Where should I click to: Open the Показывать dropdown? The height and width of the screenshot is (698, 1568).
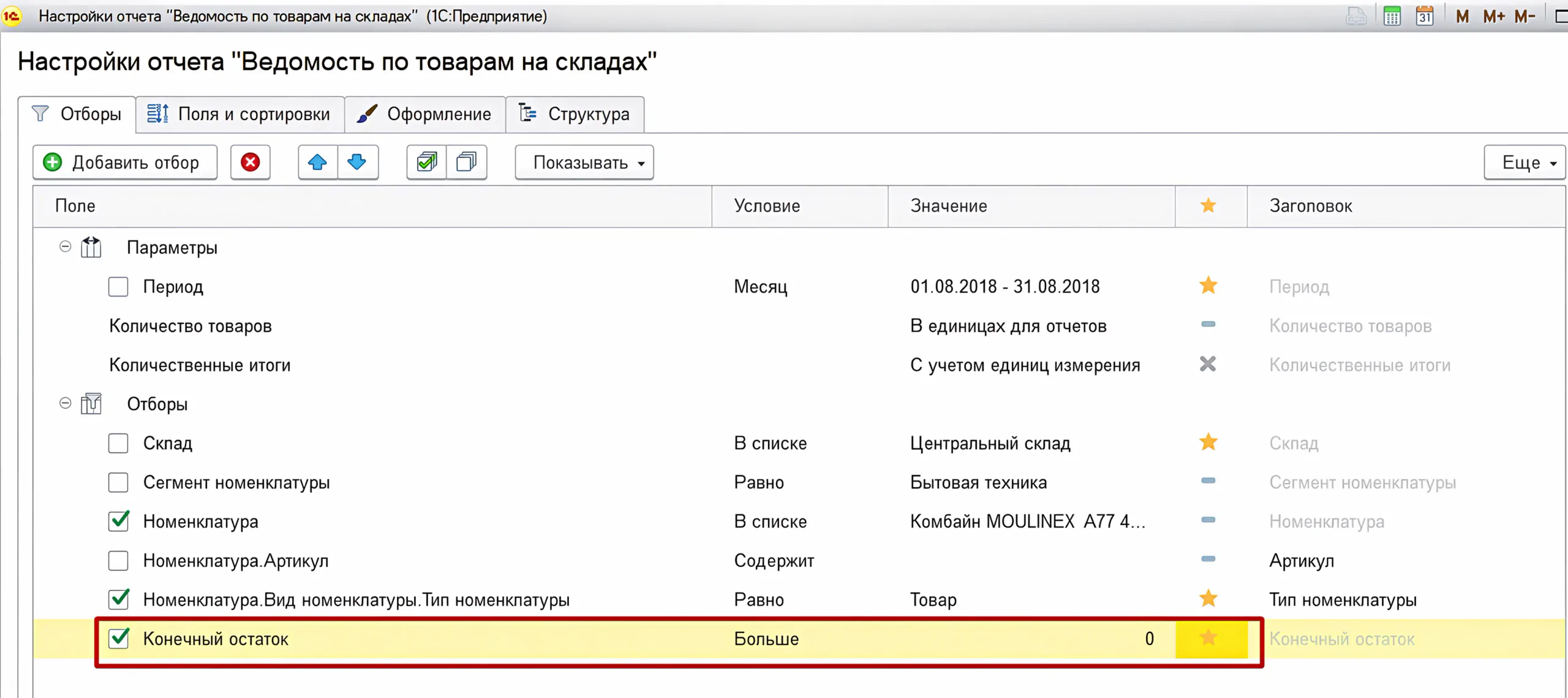[584, 162]
